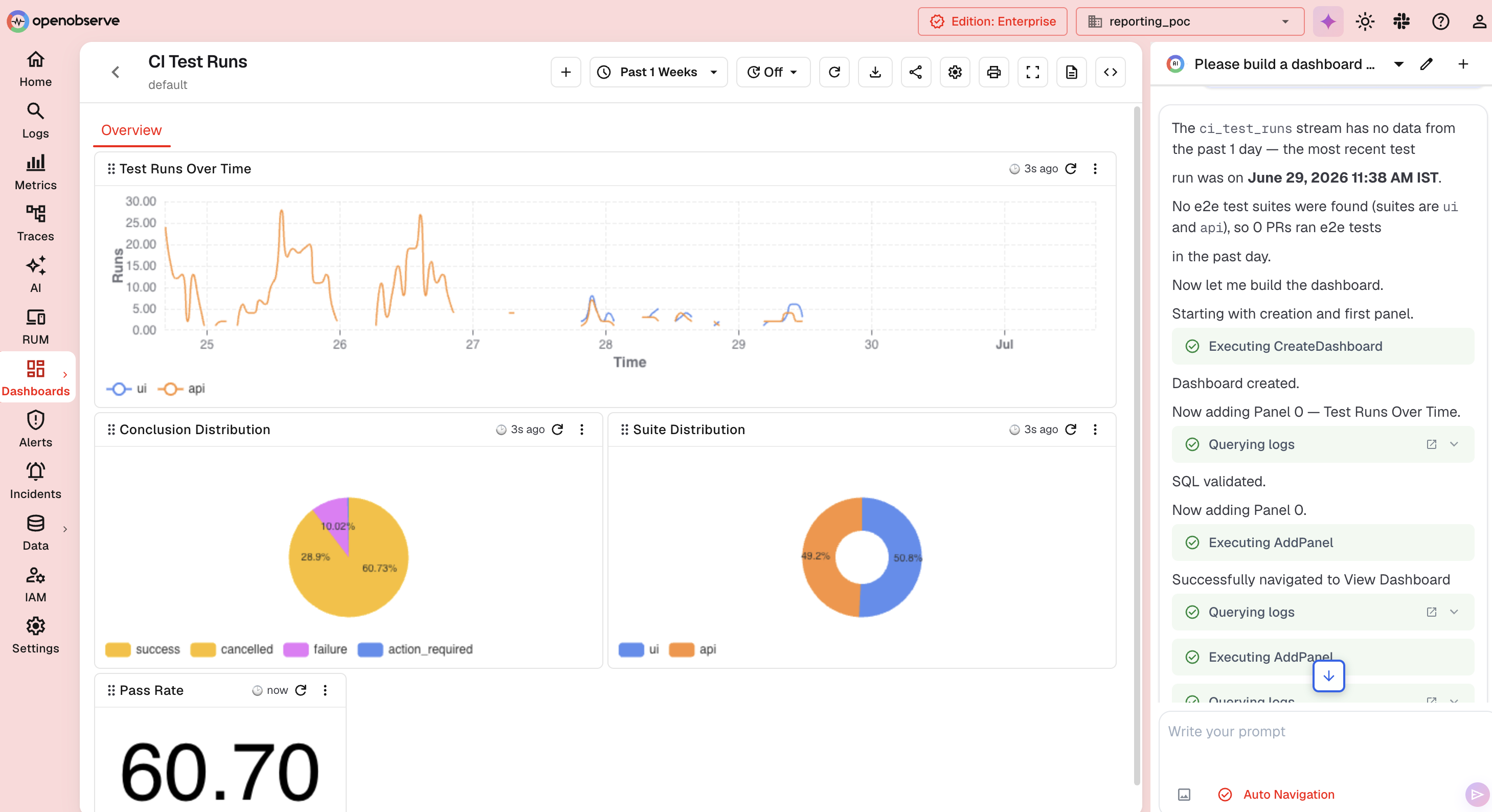Toggle success slice in Conclusion Distribution legend

143,649
